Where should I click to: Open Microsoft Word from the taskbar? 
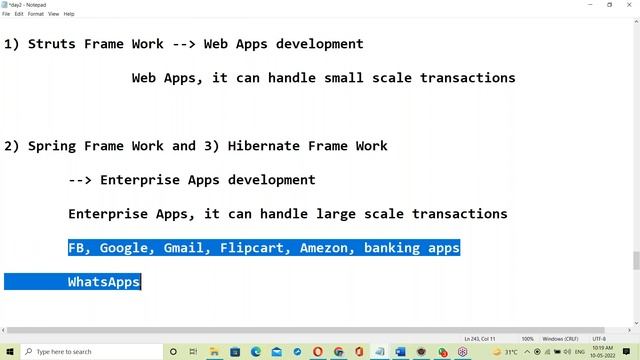pos(400,351)
